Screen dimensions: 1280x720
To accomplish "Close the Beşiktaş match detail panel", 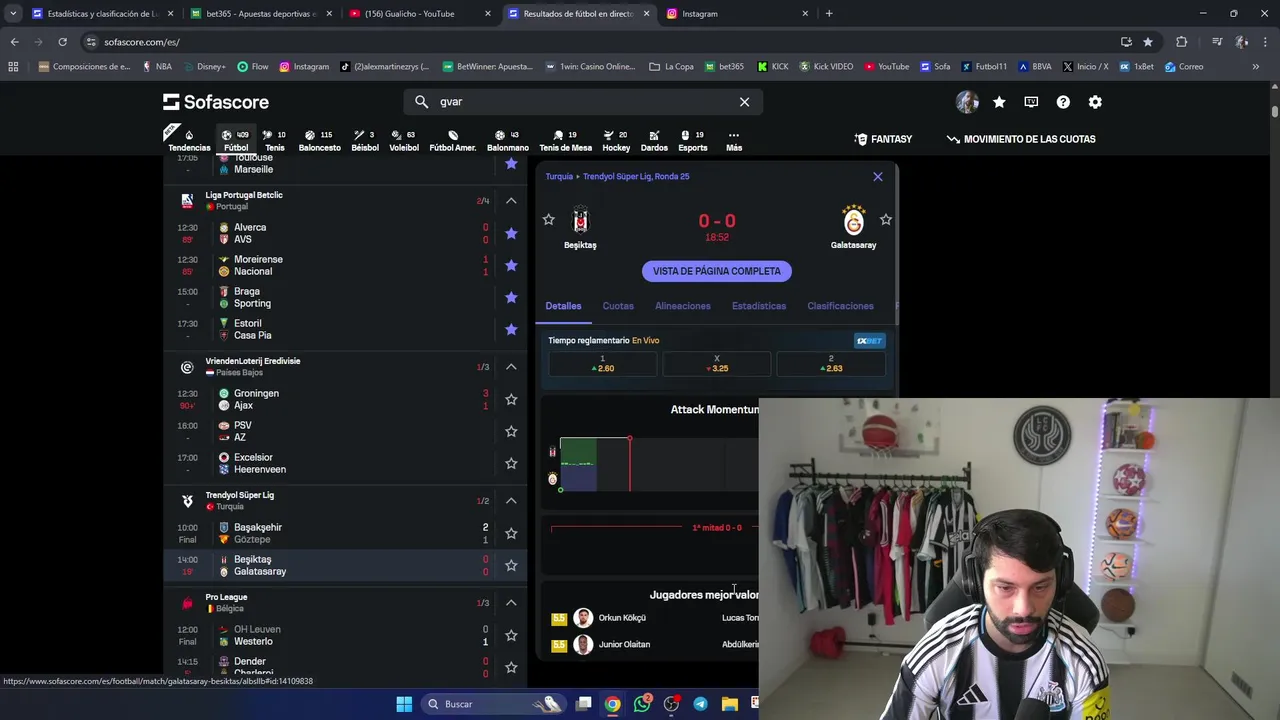I will (x=878, y=177).
